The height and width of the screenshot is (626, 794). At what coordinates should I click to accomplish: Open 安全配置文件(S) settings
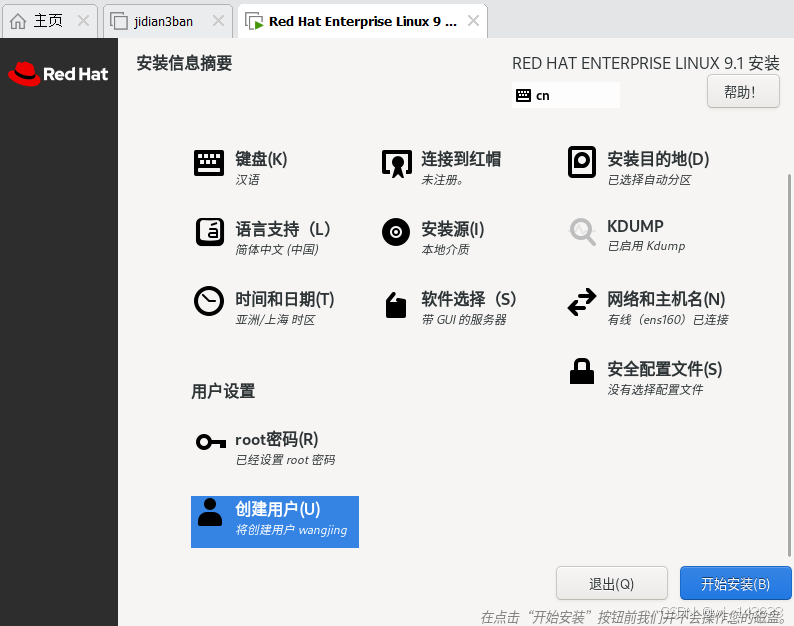[x=664, y=369]
